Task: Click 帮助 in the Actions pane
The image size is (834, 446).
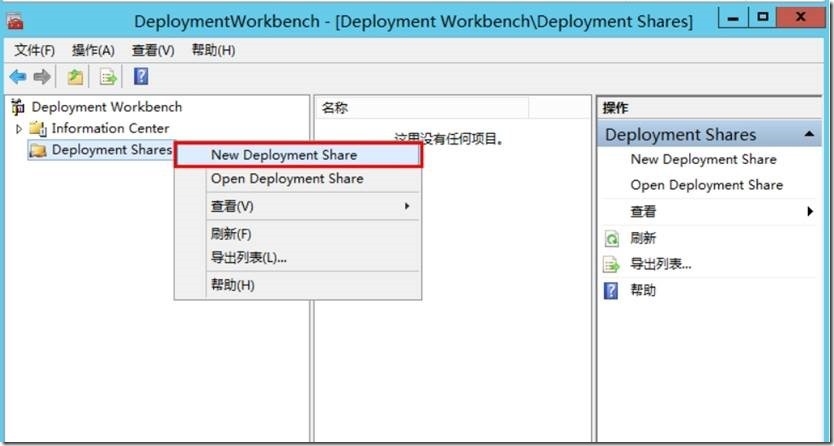Action: coord(643,290)
